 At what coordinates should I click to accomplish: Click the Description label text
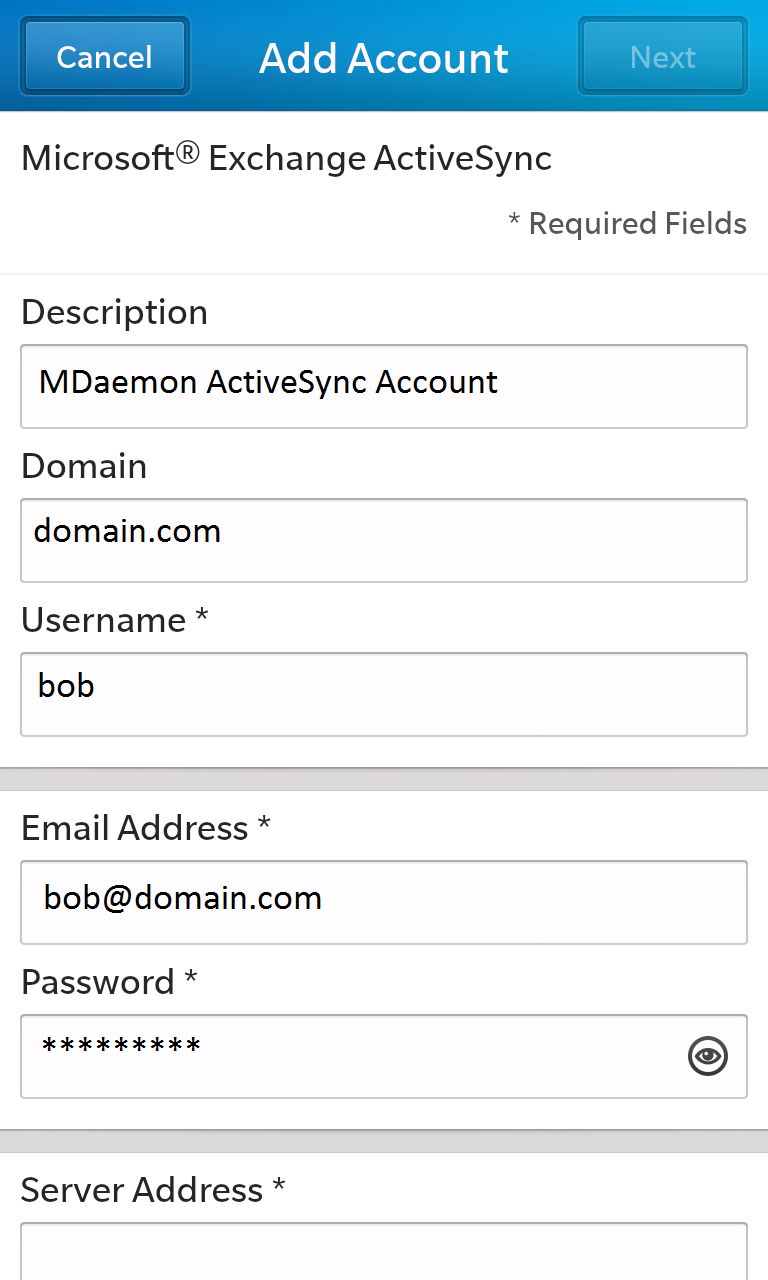click(x=114, y=312)
